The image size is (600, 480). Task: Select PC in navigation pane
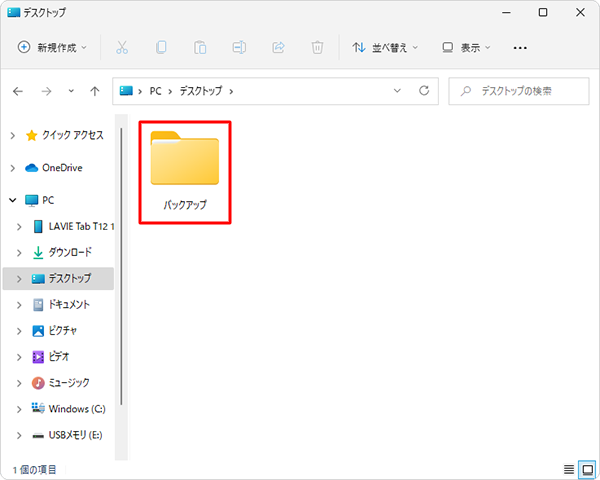tap(48, 200)
